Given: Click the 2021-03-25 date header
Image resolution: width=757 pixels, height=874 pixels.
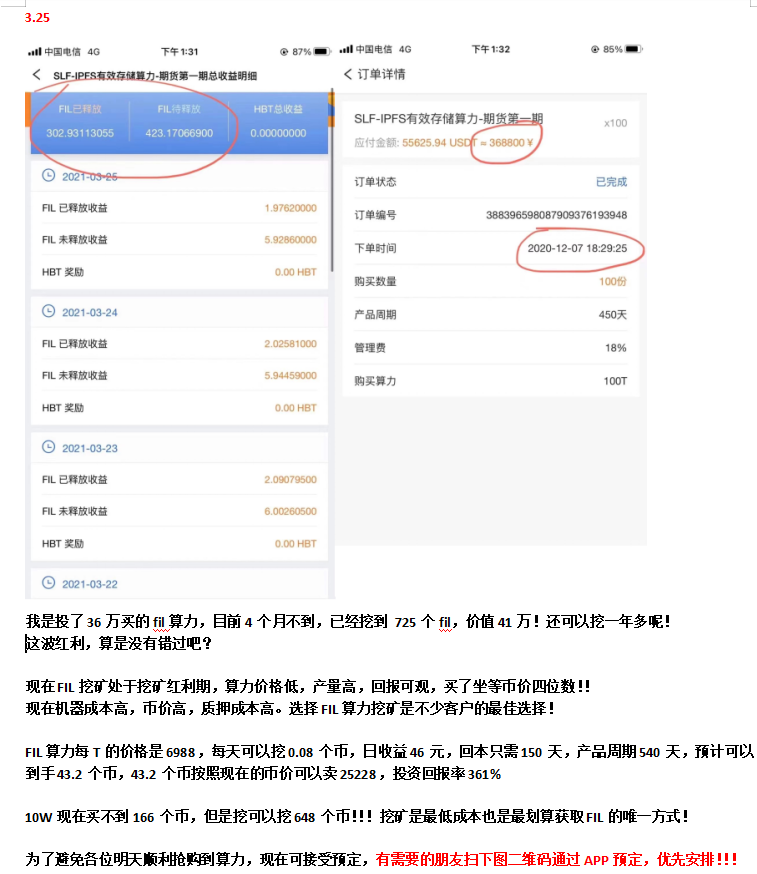Looking at the screenshot, I should coord(90,177).
